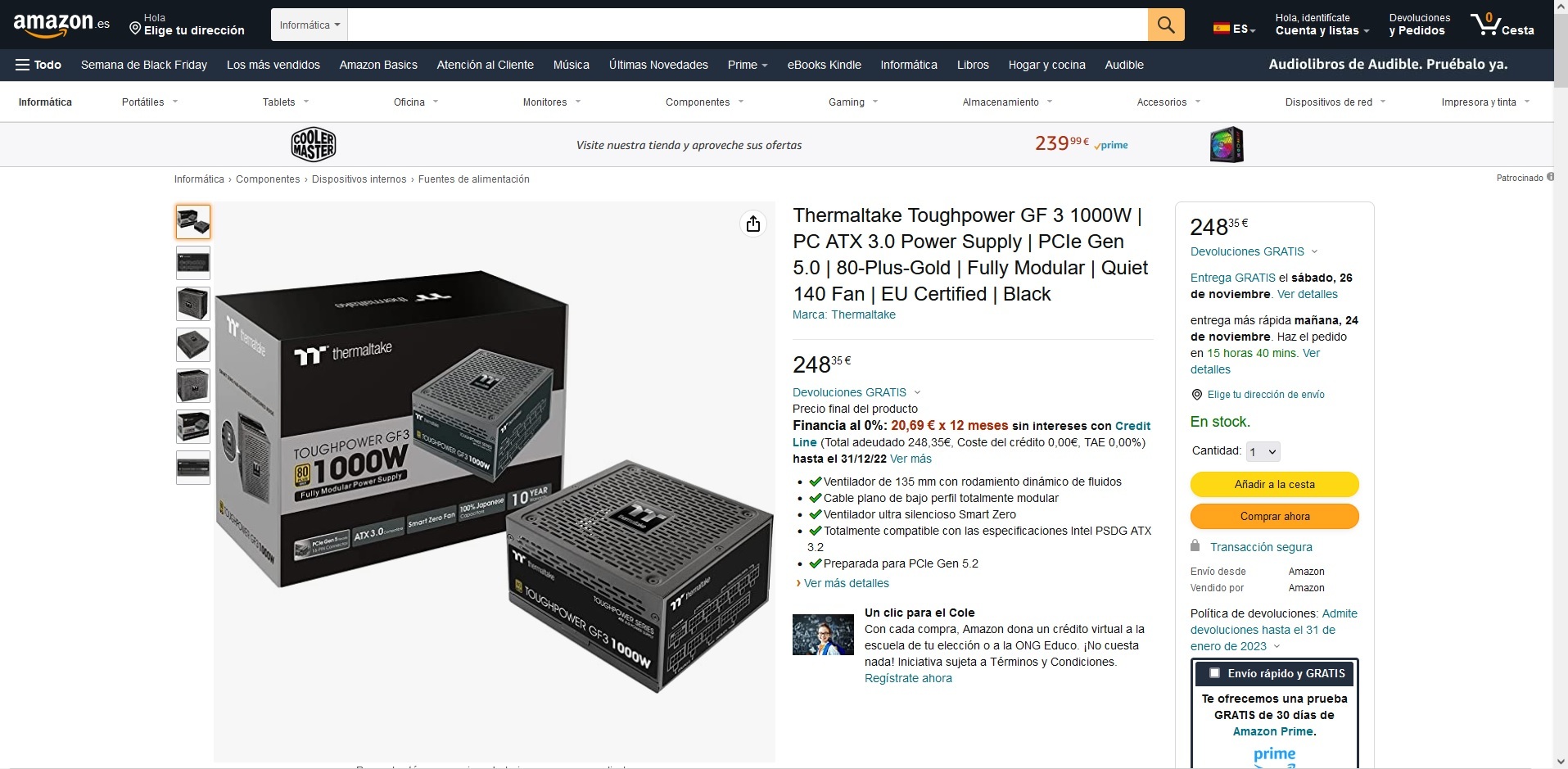Open the Todo hamburger menu
The height and width of the screenshot is (769, 1568).
pyautogui.click(x=38, y=65)
